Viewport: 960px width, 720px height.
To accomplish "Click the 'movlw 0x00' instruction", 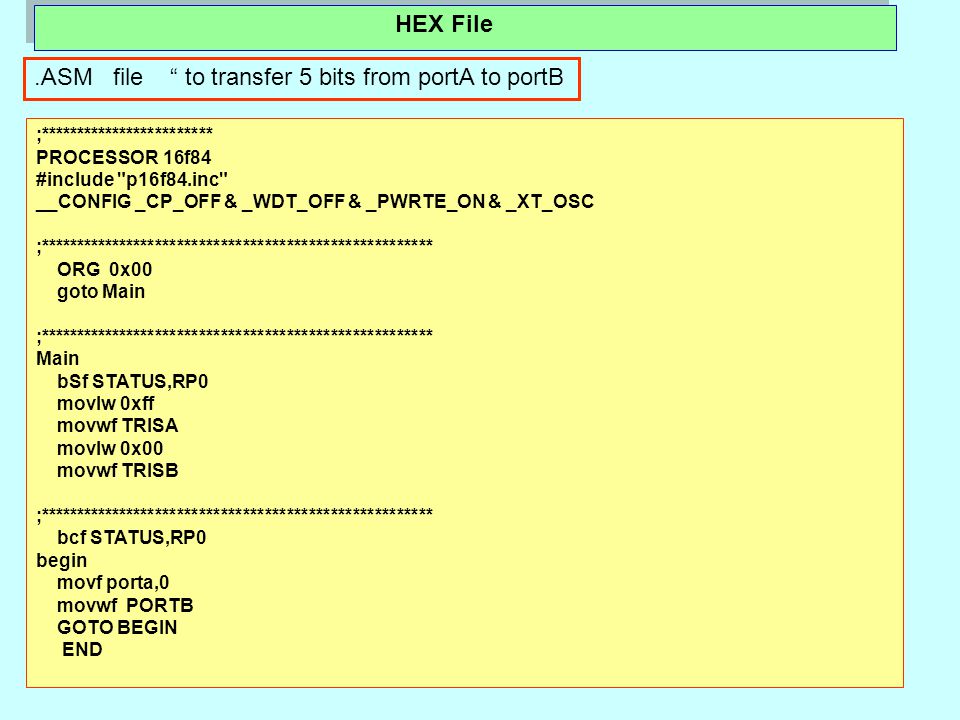I will (x=110, y=448).
